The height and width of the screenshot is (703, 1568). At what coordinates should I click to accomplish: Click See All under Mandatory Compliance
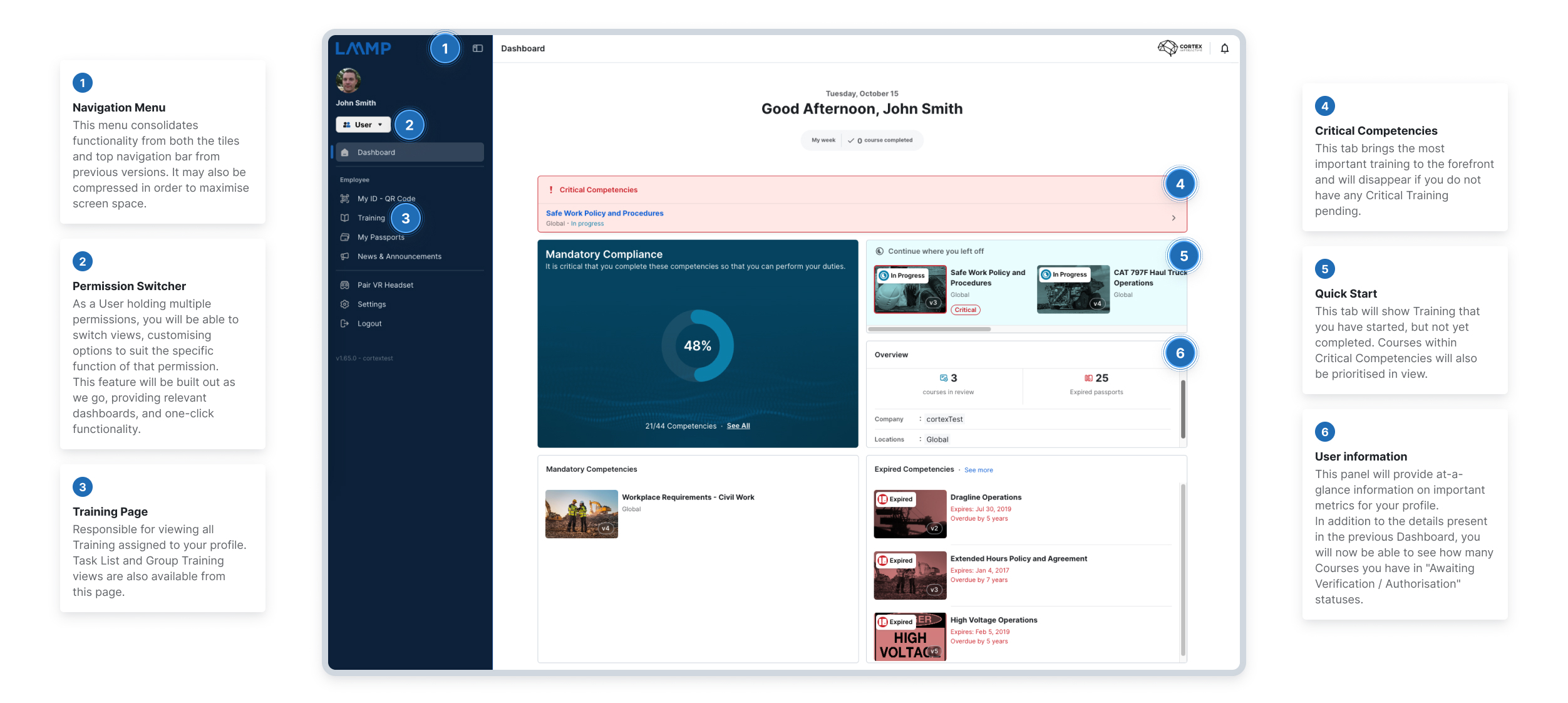738,426
